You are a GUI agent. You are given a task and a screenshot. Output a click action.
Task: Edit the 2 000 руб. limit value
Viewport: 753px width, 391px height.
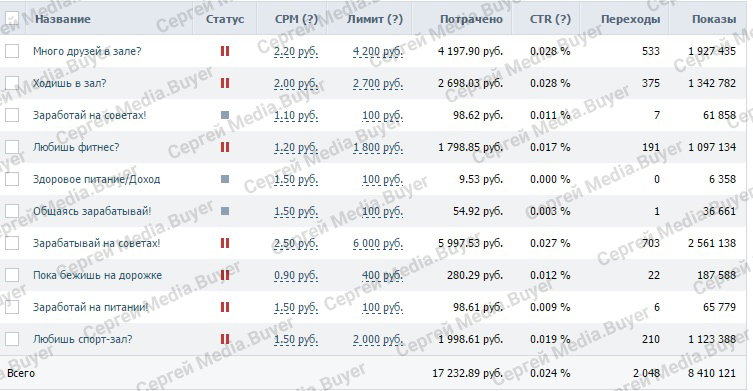pyautogui.click(x=378, y=340)
